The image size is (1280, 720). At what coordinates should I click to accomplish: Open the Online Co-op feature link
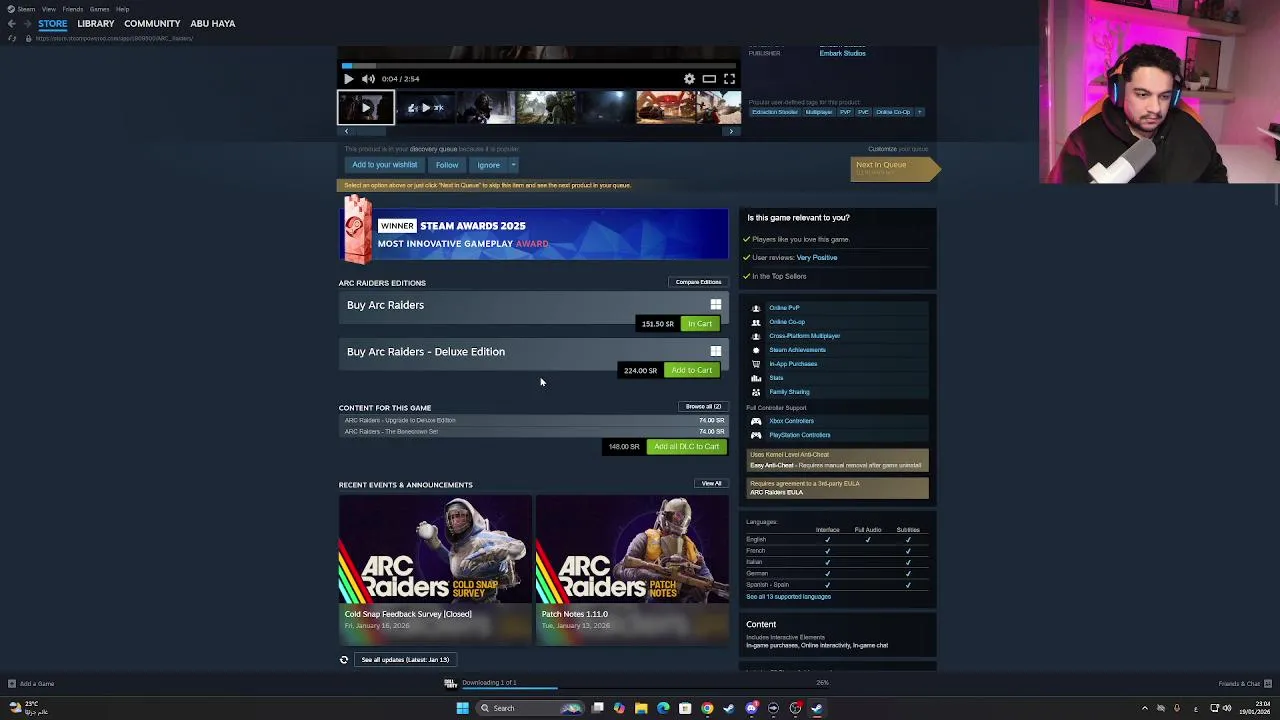787,322
